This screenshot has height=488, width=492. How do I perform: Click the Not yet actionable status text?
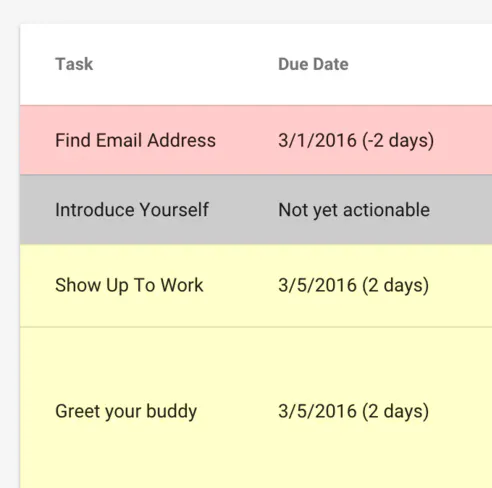(354, 210)
